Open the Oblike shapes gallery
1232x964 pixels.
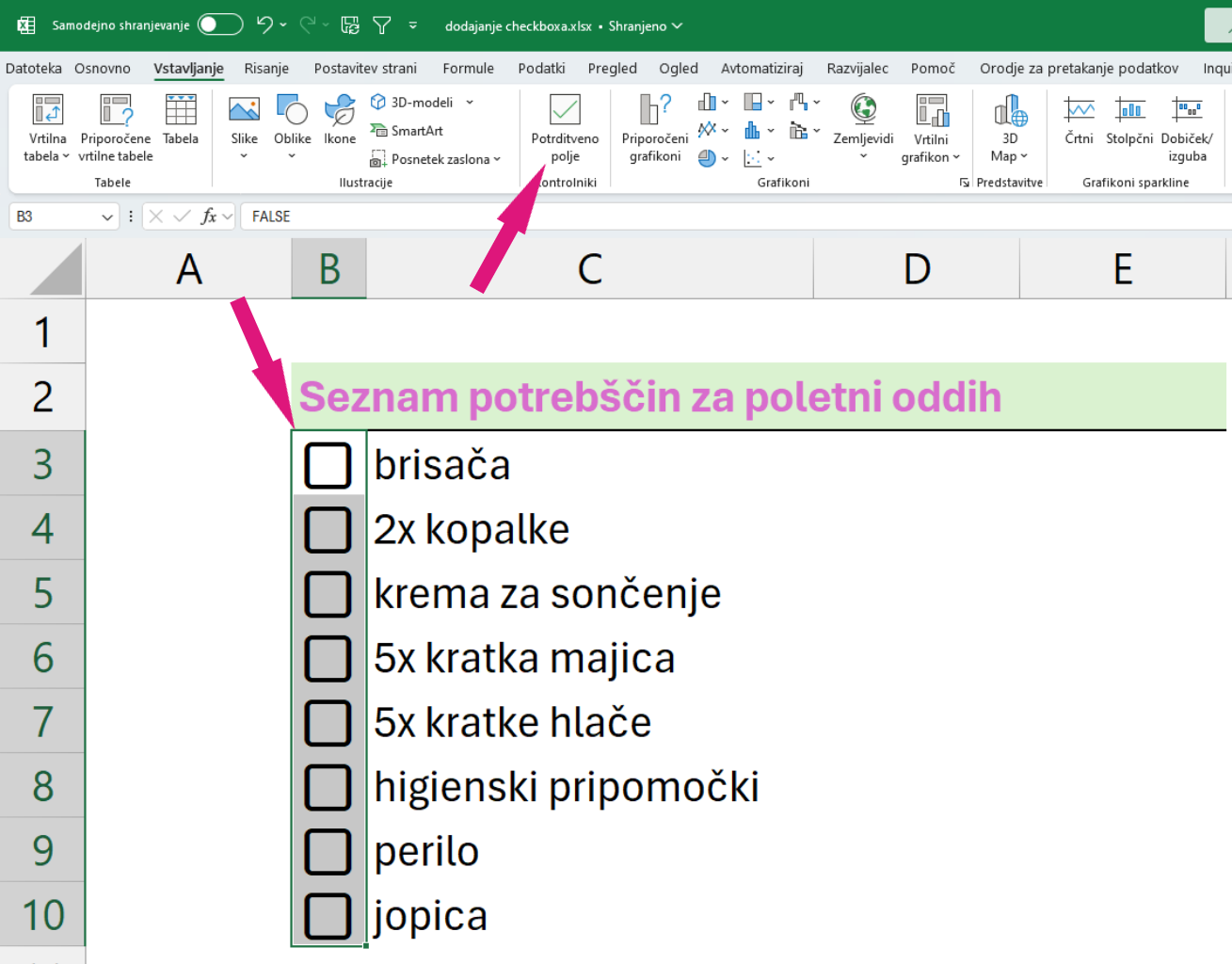coord(292,128)
